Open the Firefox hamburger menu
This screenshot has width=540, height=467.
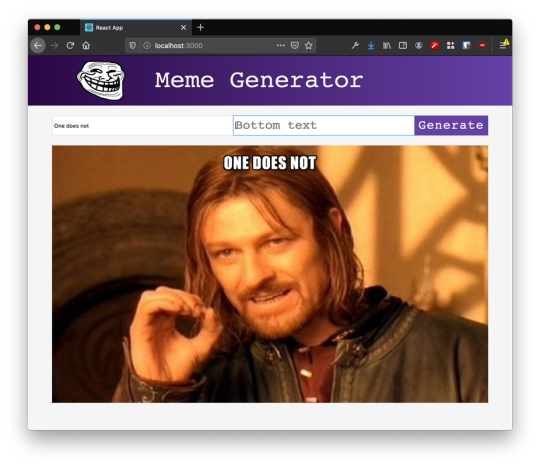click(503, 45)
